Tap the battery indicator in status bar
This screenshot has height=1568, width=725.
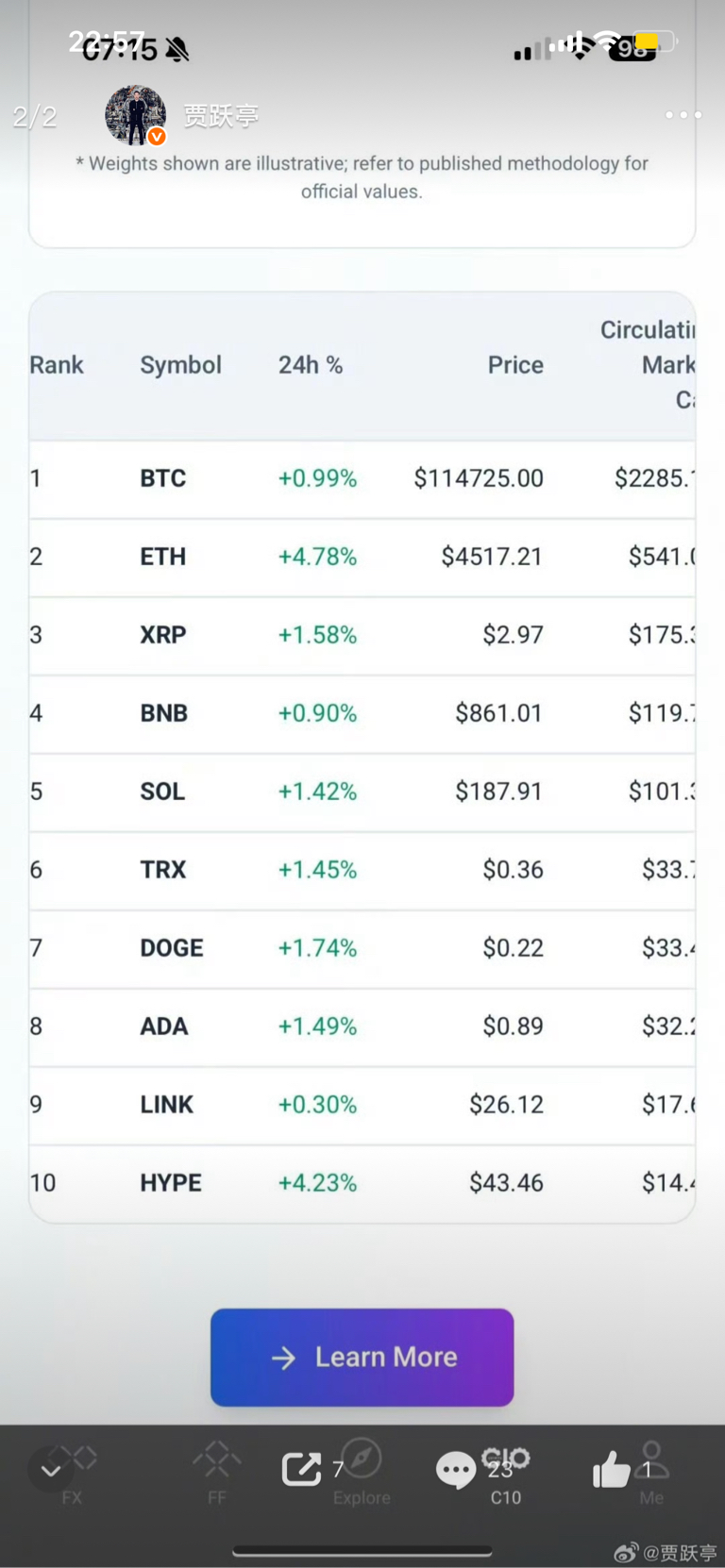(656, 42)
